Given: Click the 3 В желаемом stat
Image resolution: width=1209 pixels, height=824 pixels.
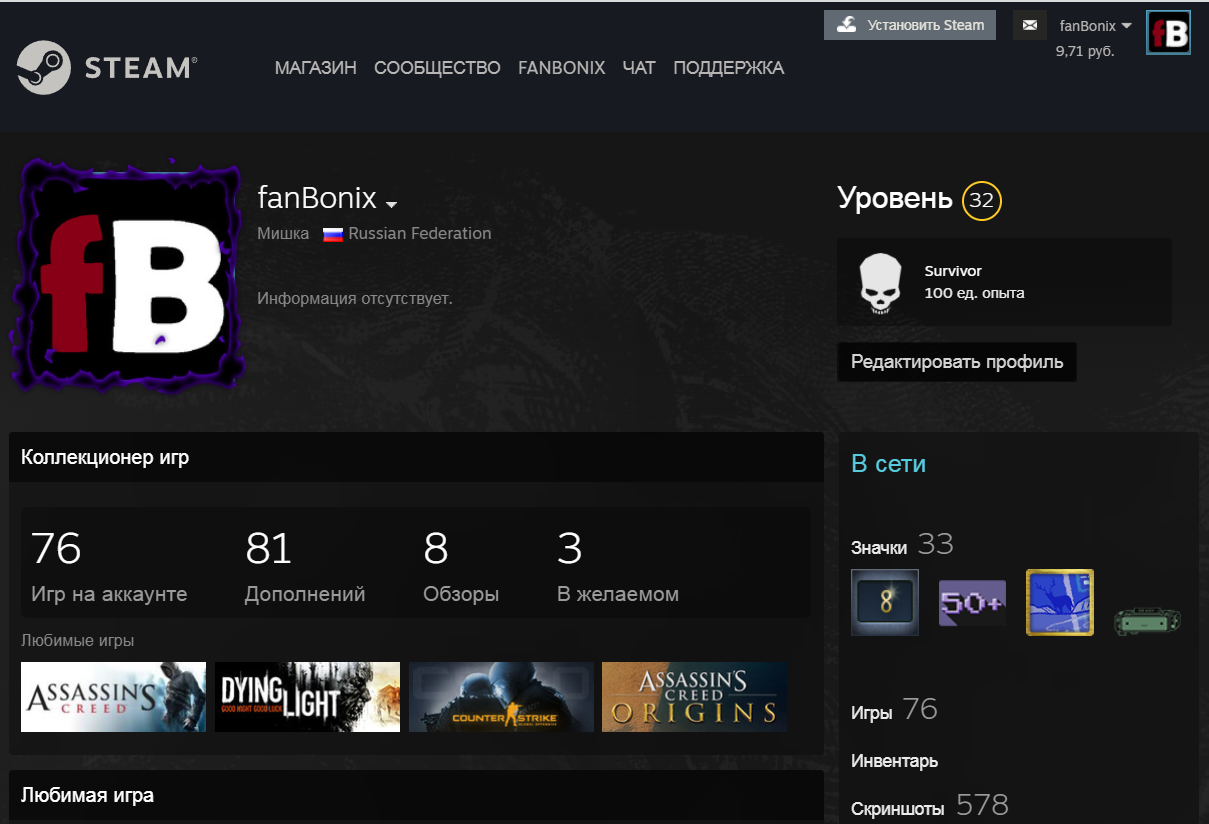Looking at the screenshot, I should (x=618, y=567).
